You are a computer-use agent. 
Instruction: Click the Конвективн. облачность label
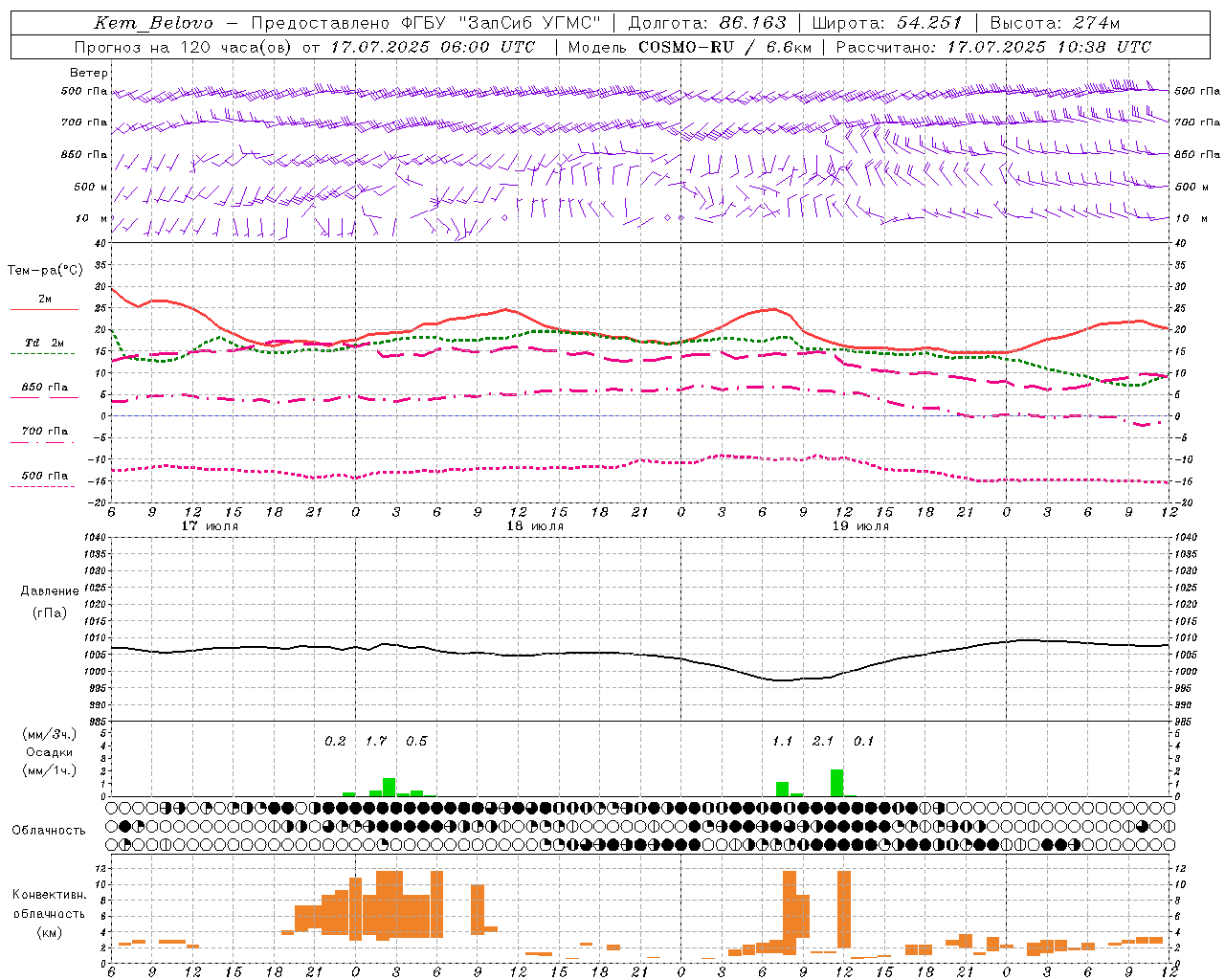click(x=49, y=904)
